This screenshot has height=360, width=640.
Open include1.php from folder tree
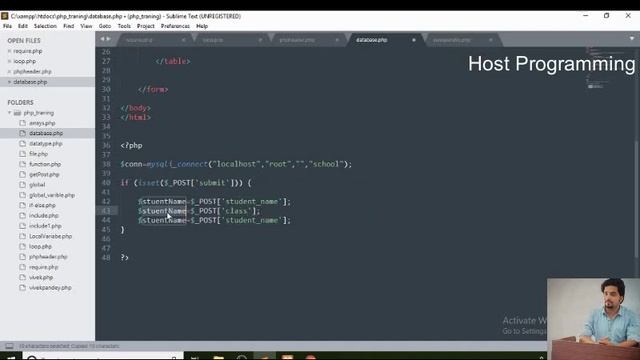tap(45, 226)
